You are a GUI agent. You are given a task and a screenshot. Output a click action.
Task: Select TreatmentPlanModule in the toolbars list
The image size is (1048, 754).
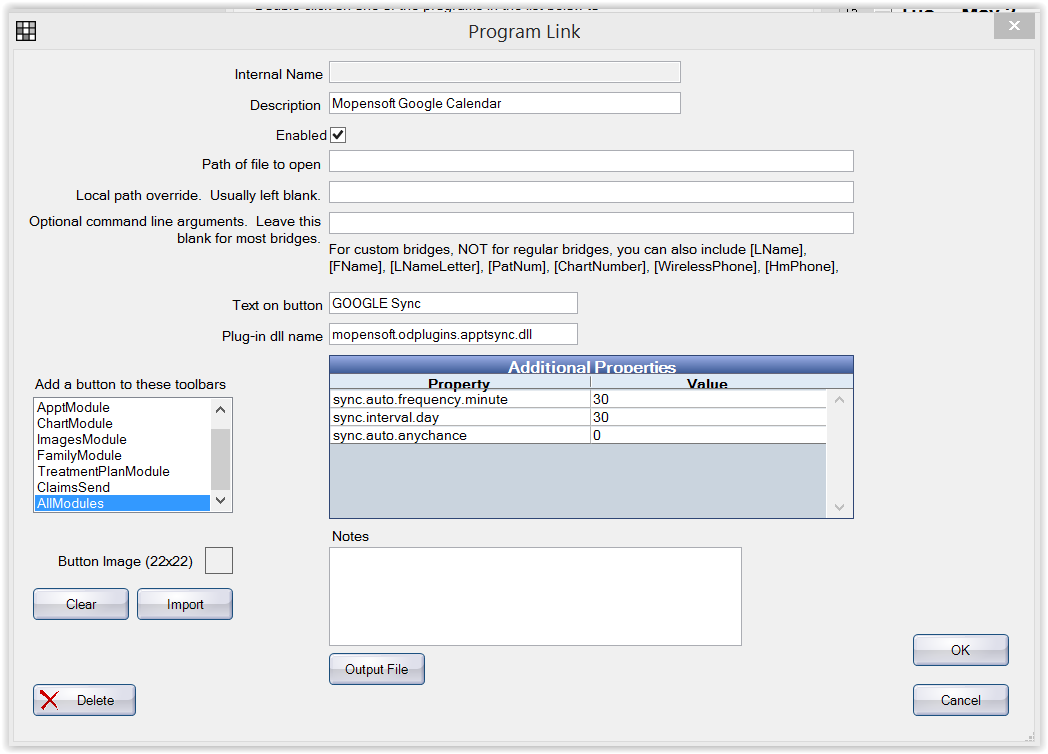(122, 471)
